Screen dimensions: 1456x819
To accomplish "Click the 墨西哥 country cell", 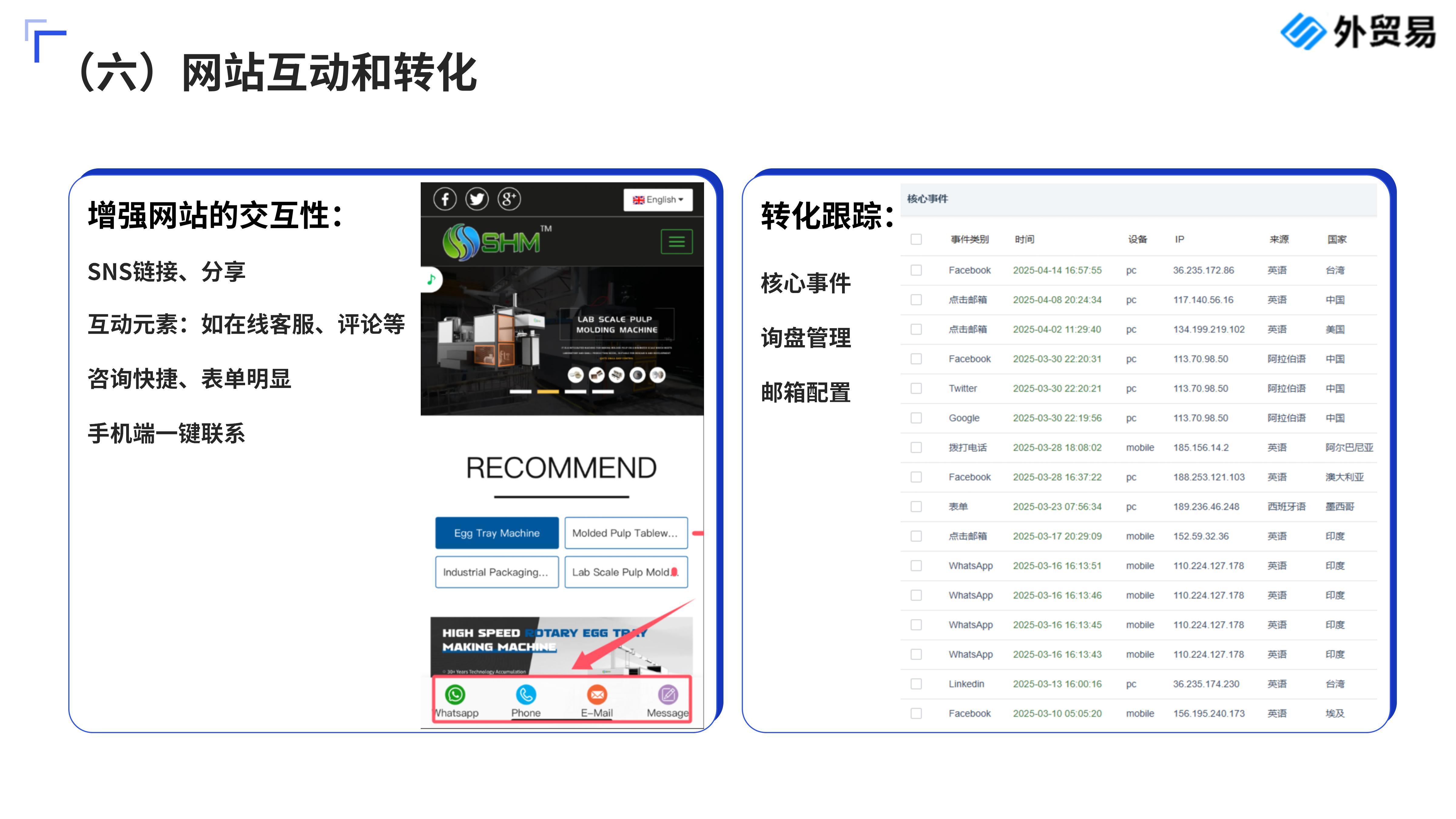I will pyautogui.click(x=1340, y=507).
